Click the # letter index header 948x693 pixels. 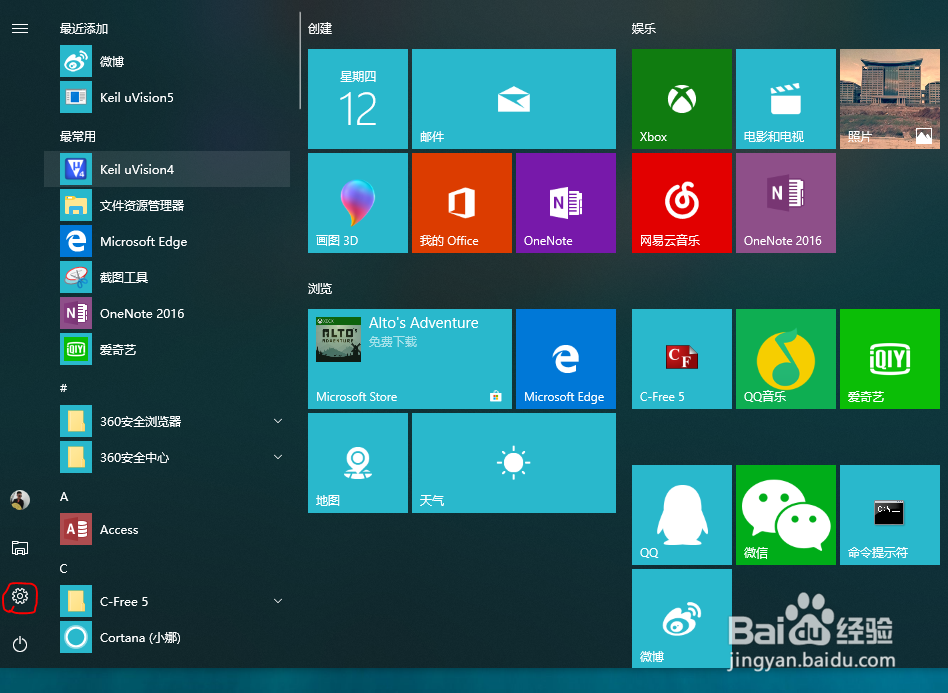pyautogui.click(x=63, y=388)
